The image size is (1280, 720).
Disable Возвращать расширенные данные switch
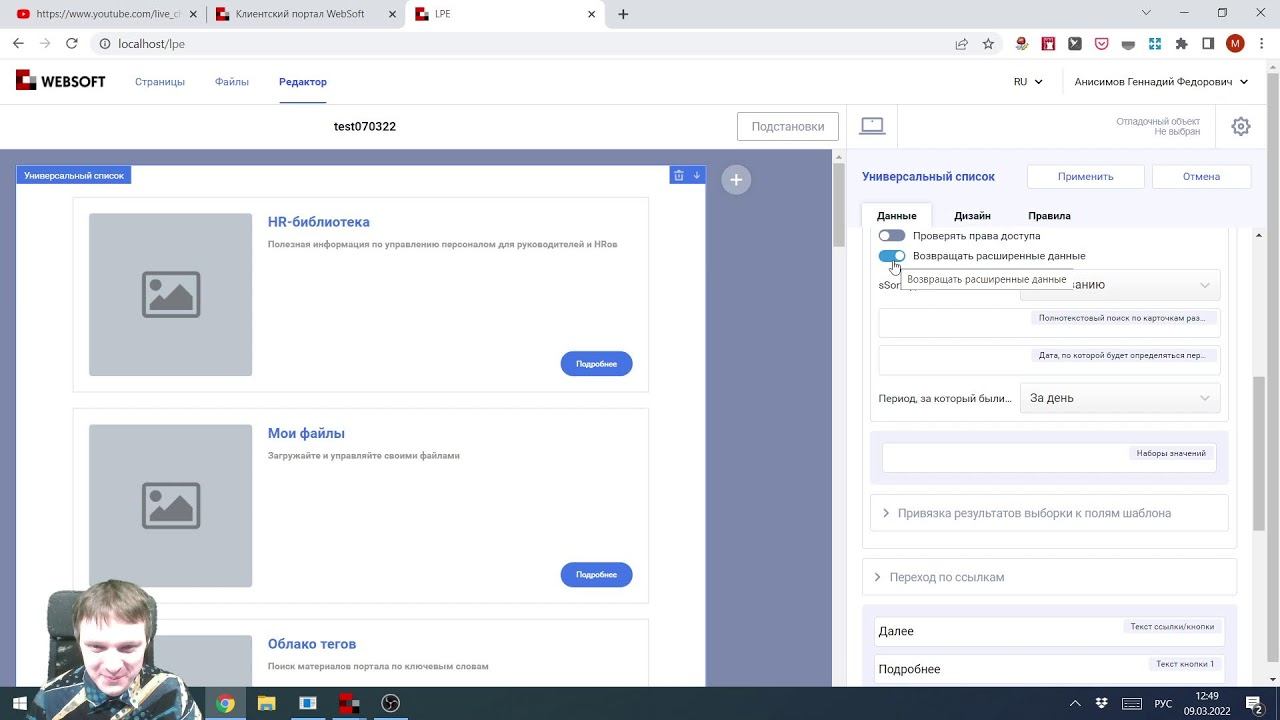(891, 256)
